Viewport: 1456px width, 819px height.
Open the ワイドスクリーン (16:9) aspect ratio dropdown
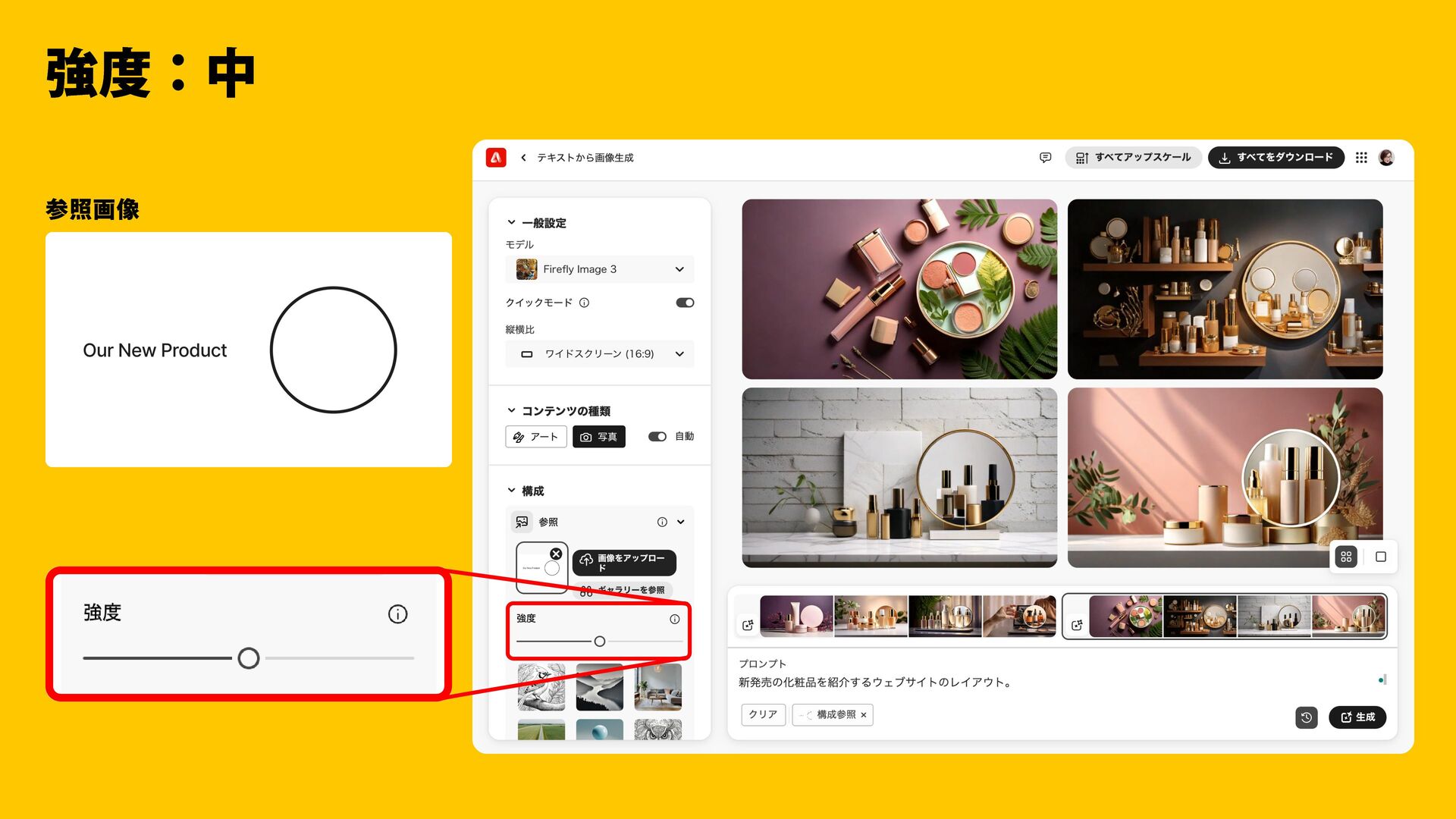pos(599,354)
